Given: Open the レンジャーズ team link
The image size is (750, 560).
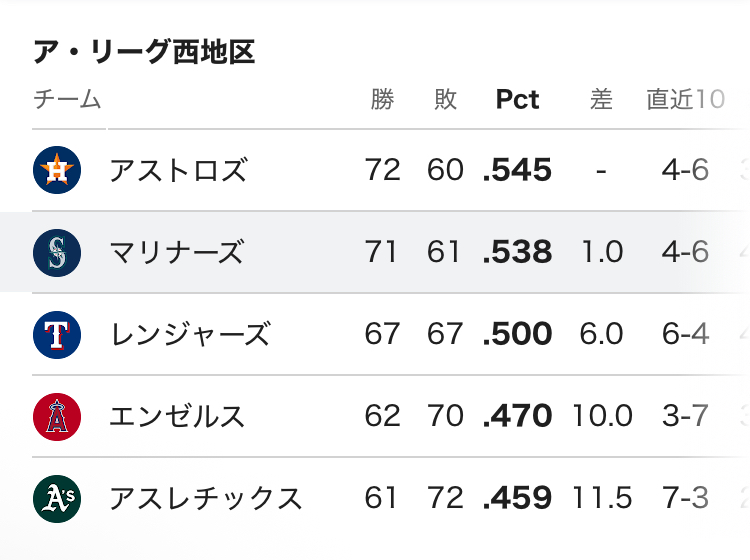Looking at the screenshot, I should click(x=190, y=334).
